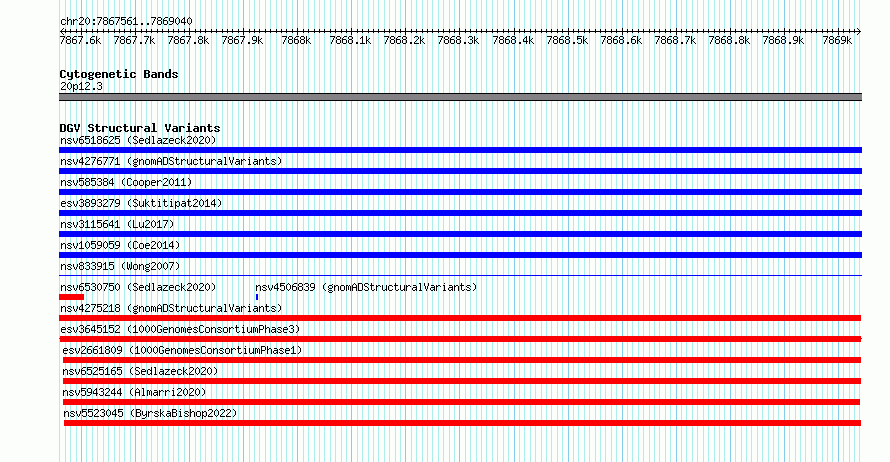Viewport: 890px width, 462px height.
Task: Click the DGV Structural Variants track title
Action: [x=140, y=128]
